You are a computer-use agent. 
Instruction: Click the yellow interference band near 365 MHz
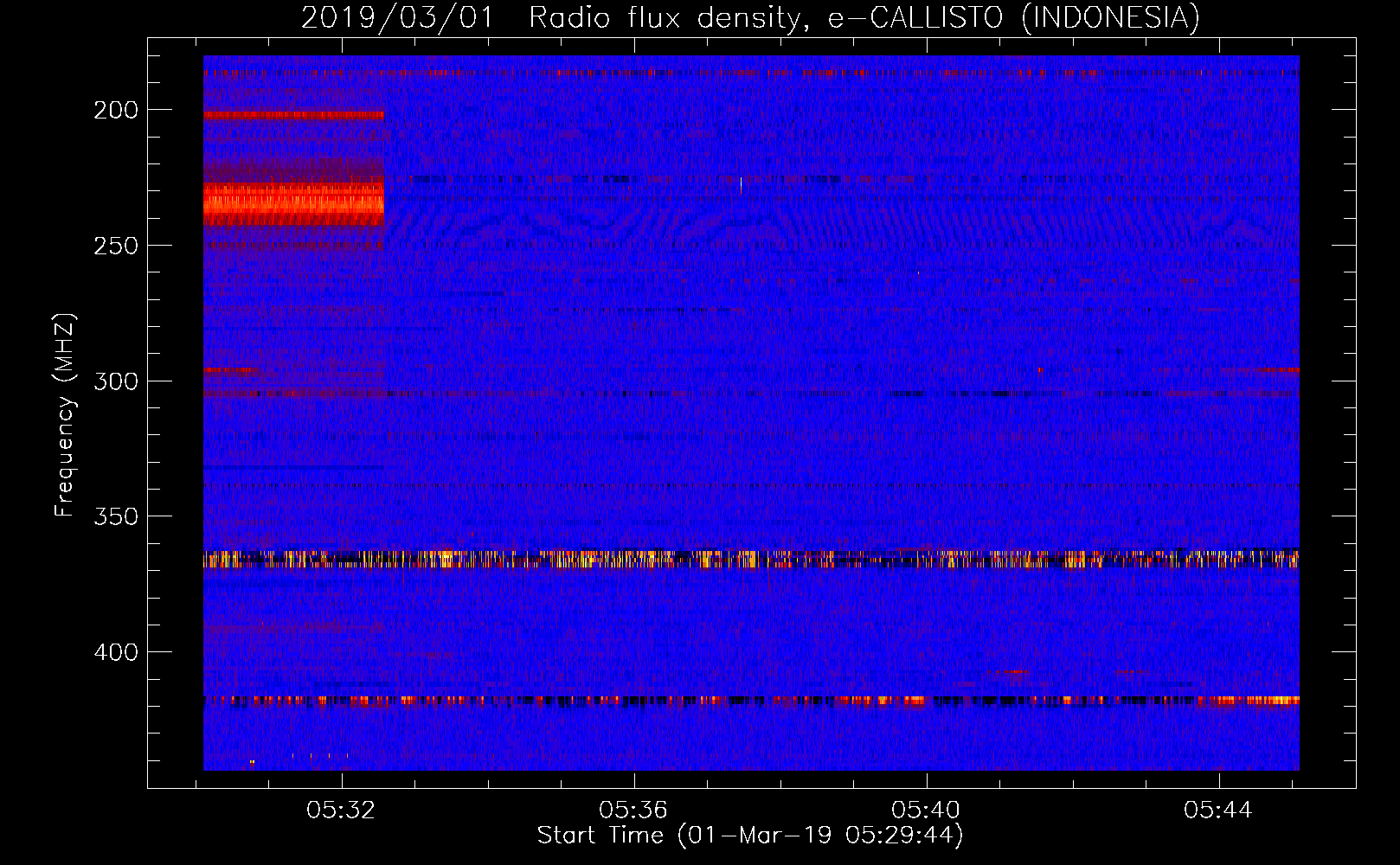pos(751,560)
